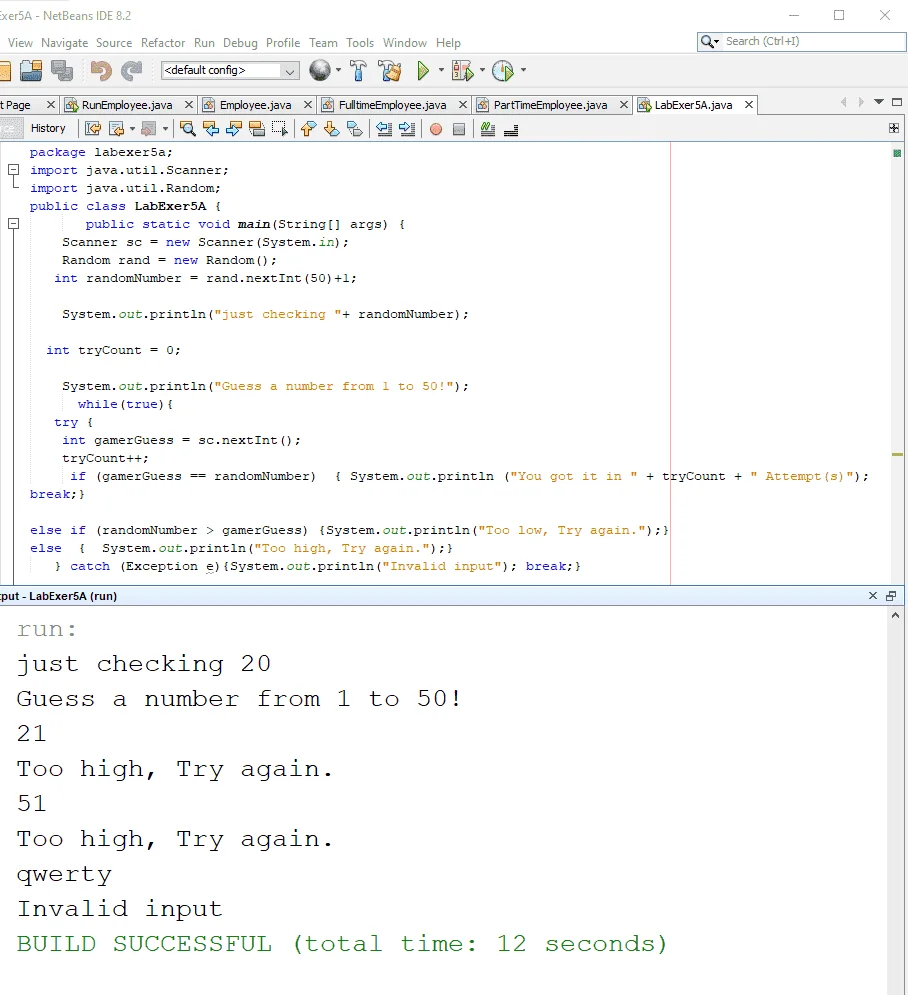
Task: Shift the line right icon
Action: click(407, 129)
